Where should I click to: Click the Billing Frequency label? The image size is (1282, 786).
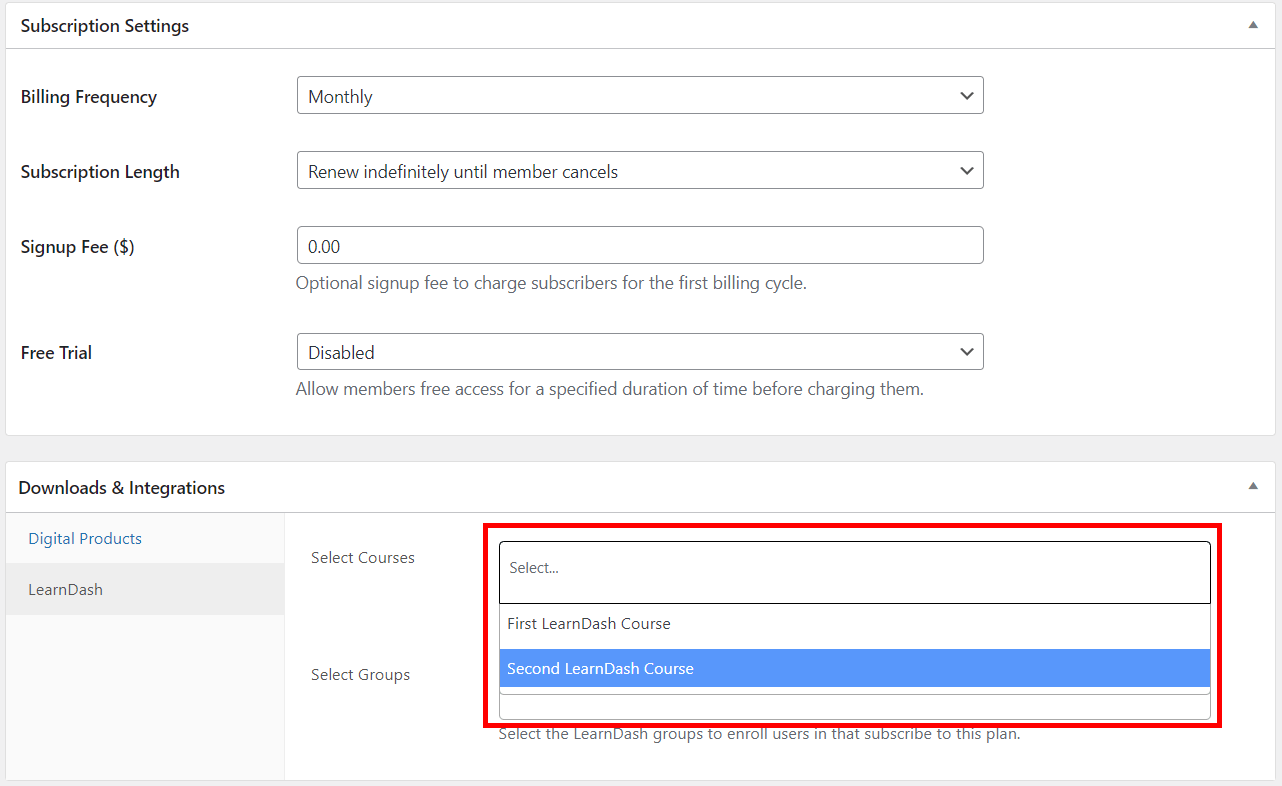[x=89, y=97]
